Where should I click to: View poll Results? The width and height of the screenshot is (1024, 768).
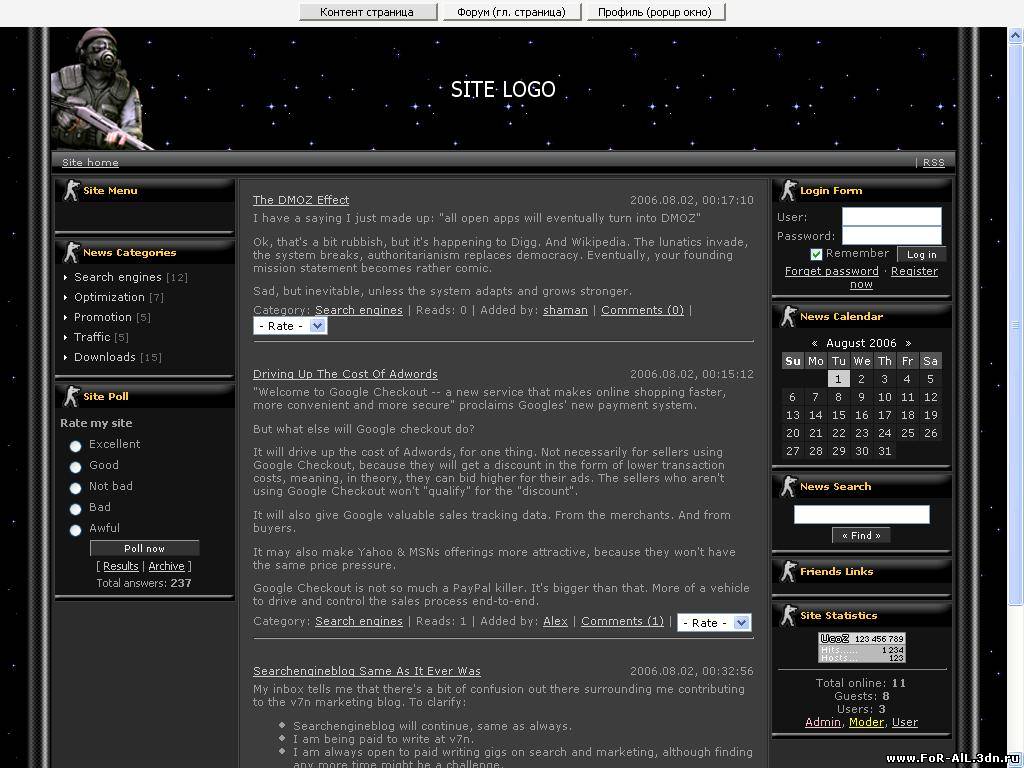pos(121,566)
